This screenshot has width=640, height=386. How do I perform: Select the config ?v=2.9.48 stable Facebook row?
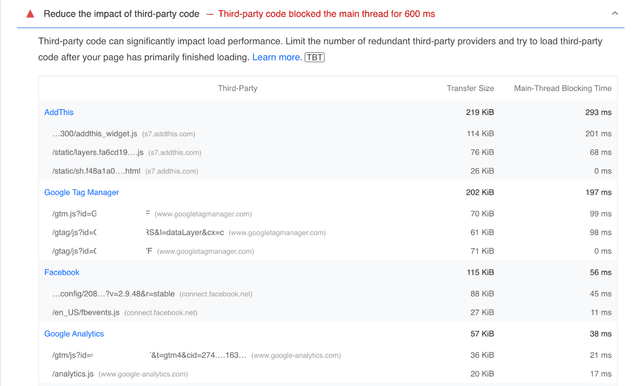click(328, 294)
